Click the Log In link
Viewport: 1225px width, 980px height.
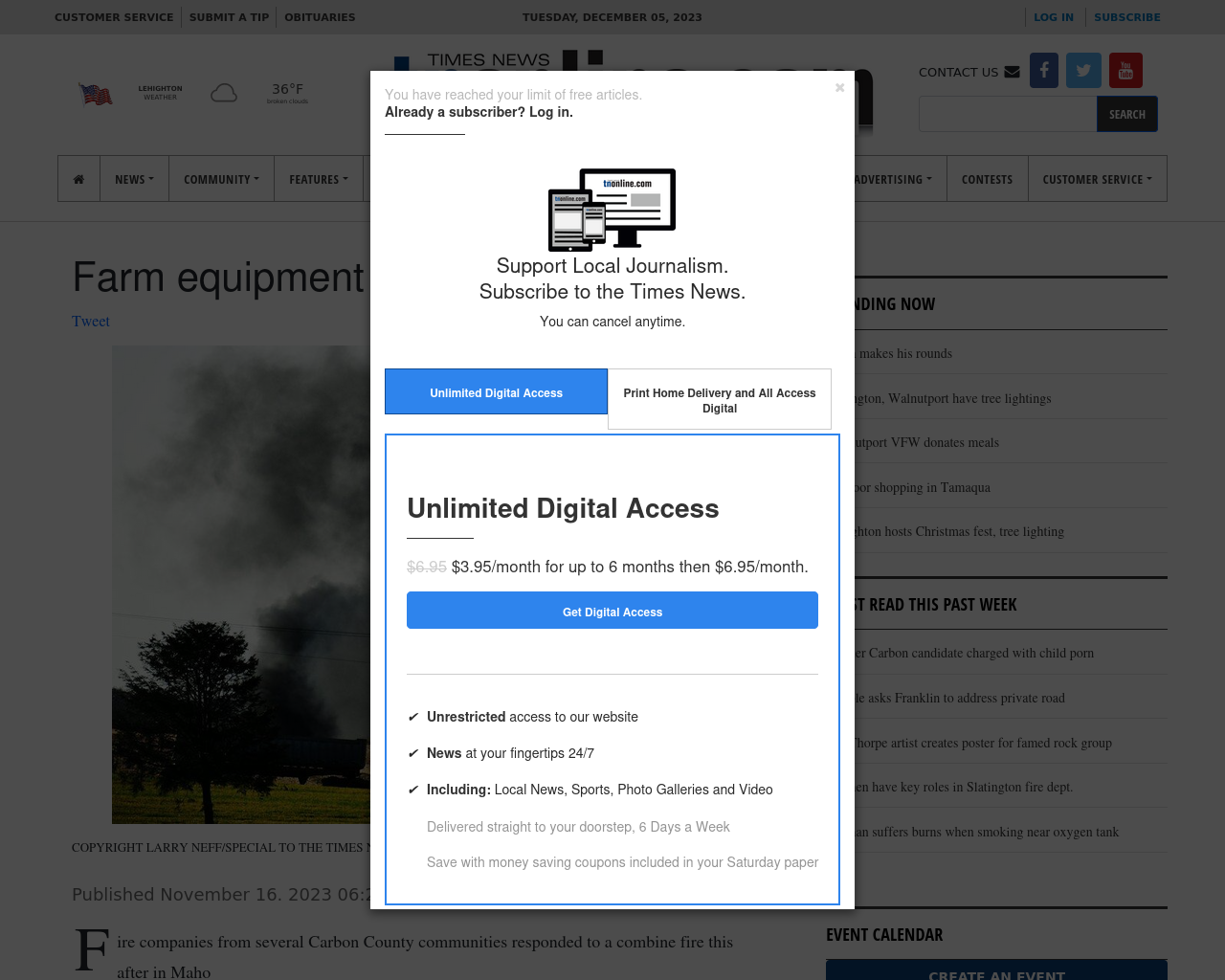(1054, 17)
